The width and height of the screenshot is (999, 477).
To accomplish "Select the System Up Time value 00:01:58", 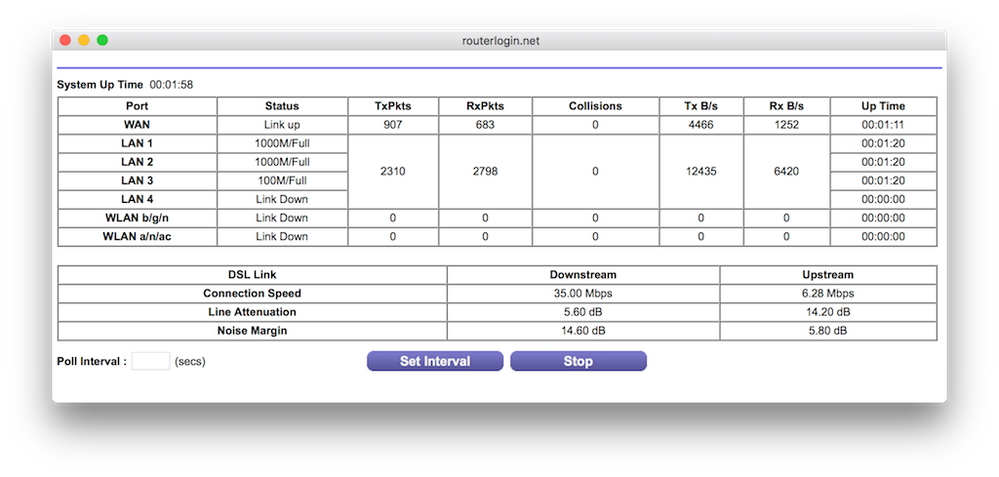I will click(x=171, y=85).
